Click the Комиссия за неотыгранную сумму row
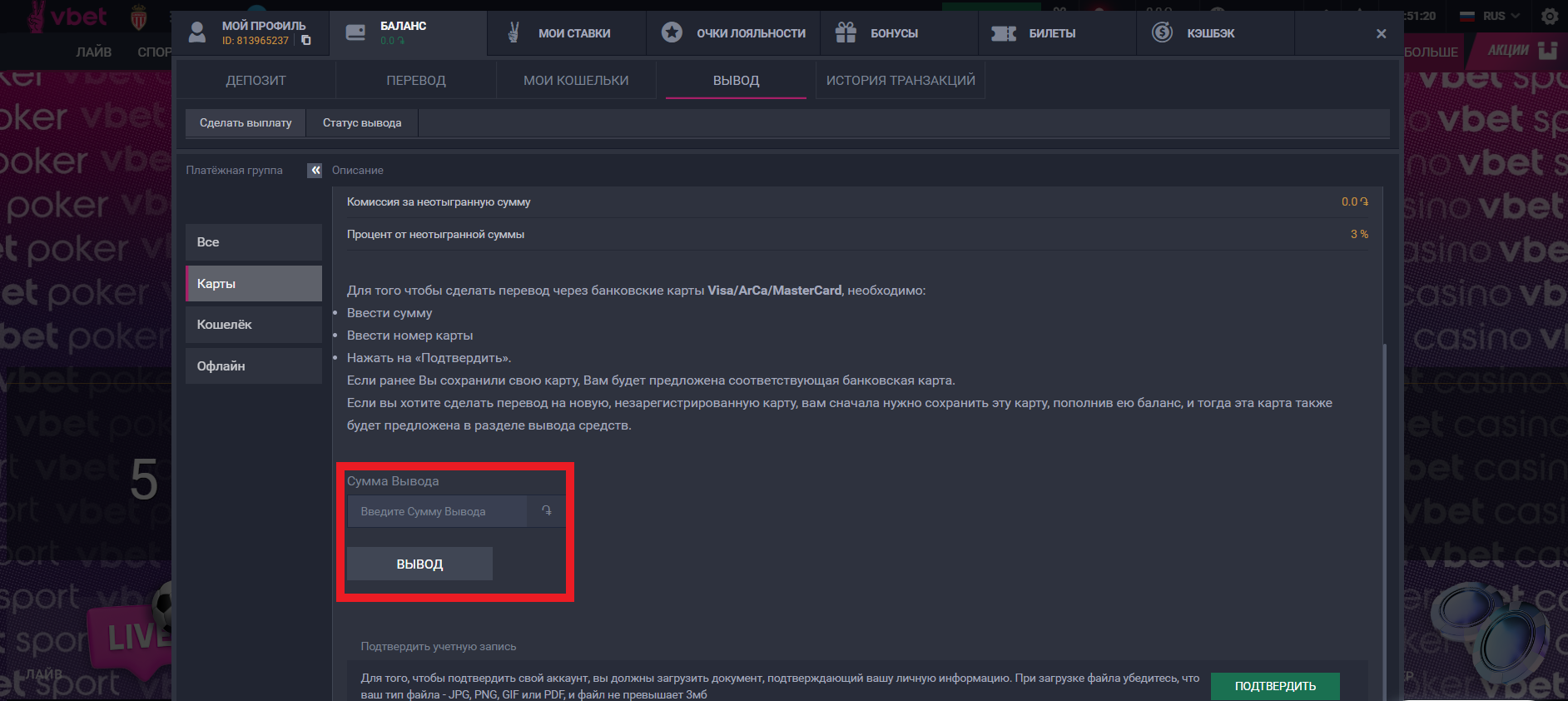Screen dimensions: 1568x701 click(857, 201)
